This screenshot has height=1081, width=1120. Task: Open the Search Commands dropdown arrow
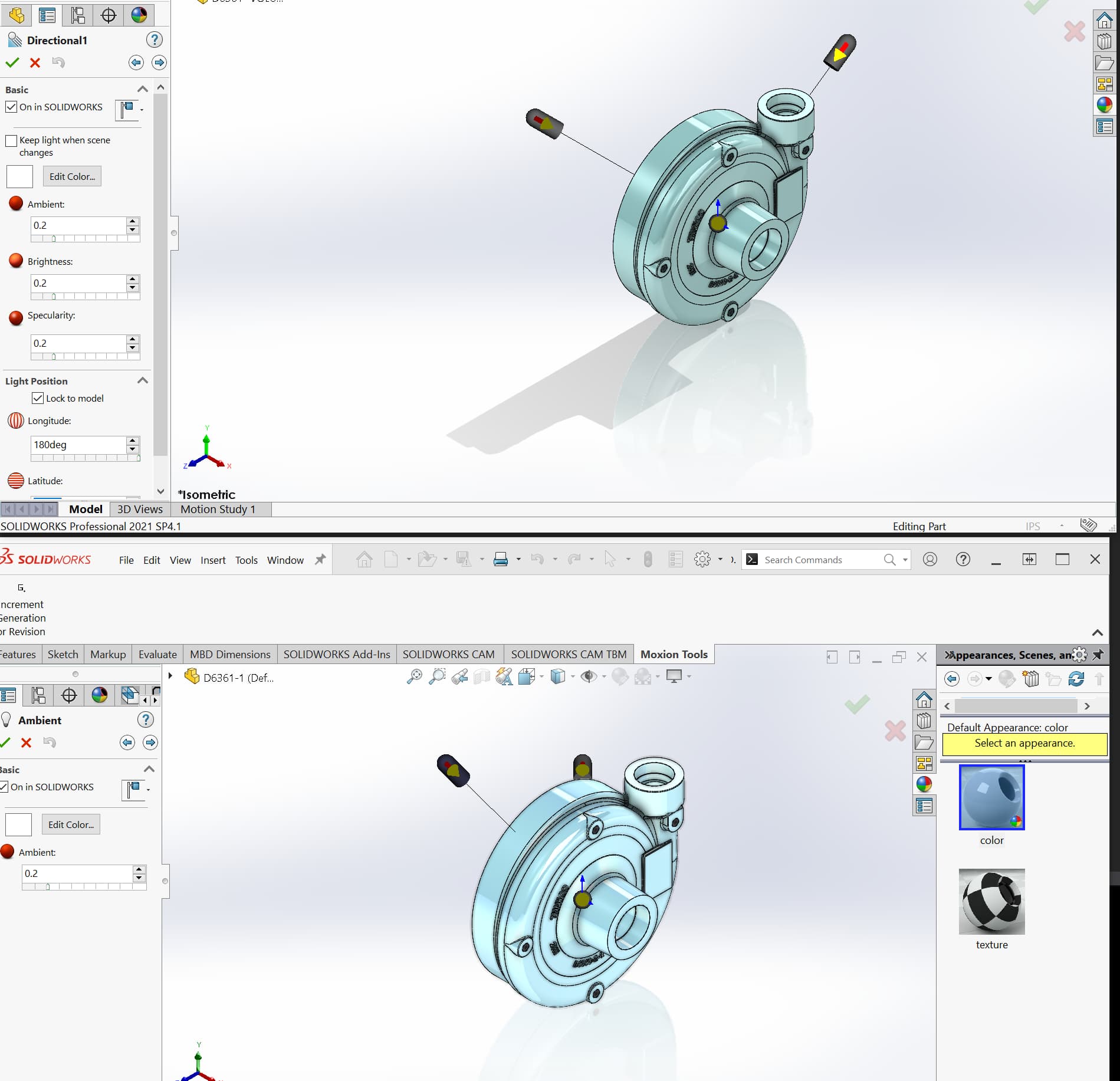(x=905, y=560)
